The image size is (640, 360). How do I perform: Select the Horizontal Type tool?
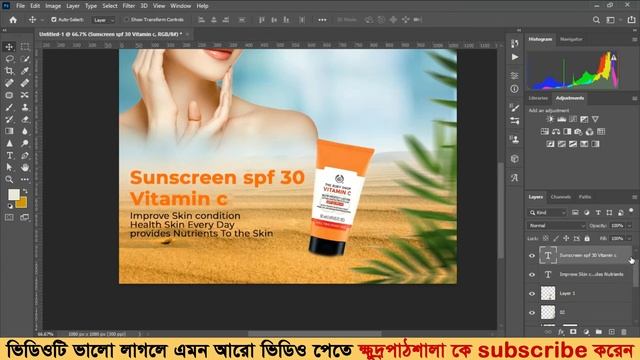pos(9,156)
